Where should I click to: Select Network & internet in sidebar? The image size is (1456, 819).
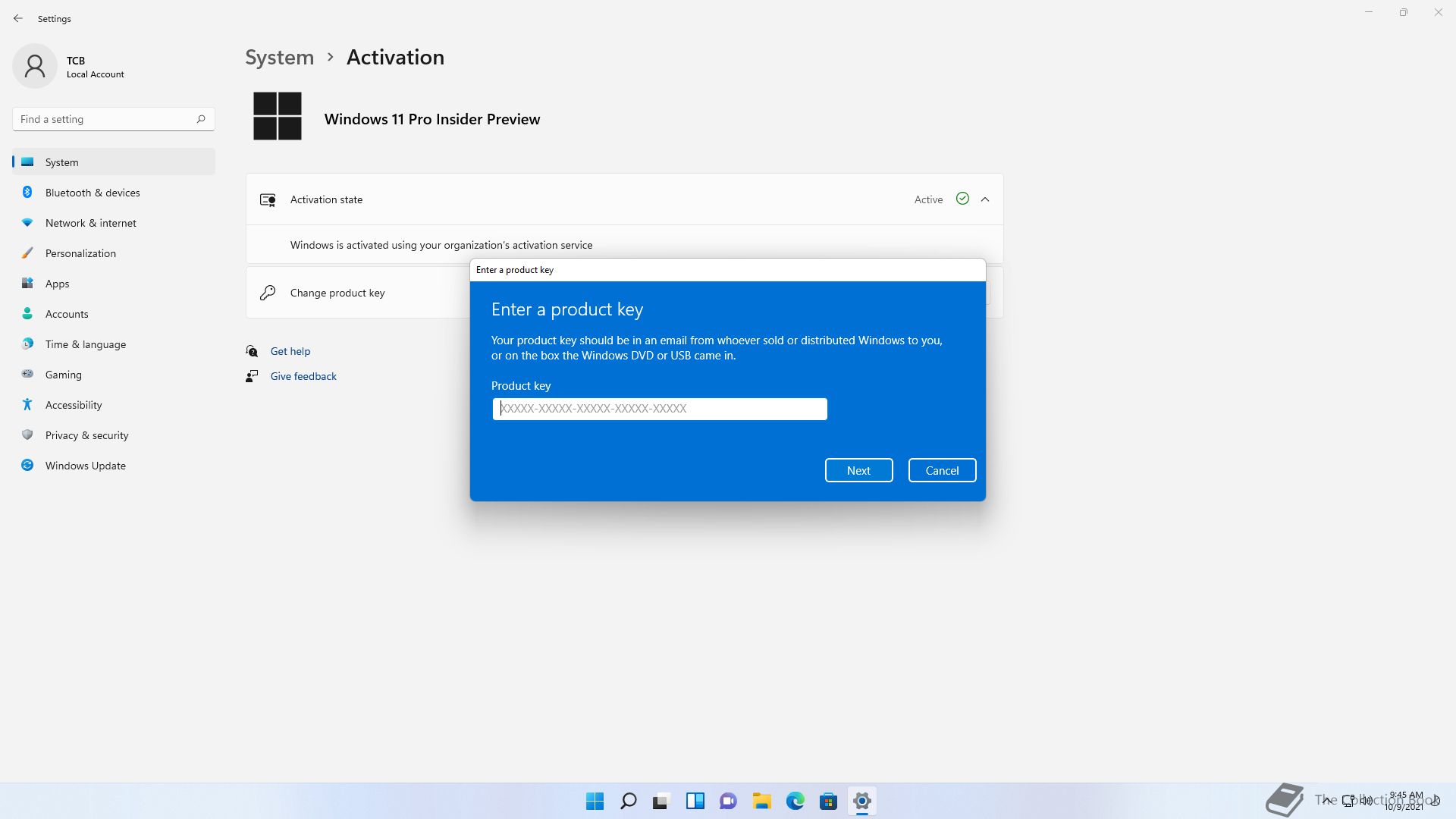(90, 223)
